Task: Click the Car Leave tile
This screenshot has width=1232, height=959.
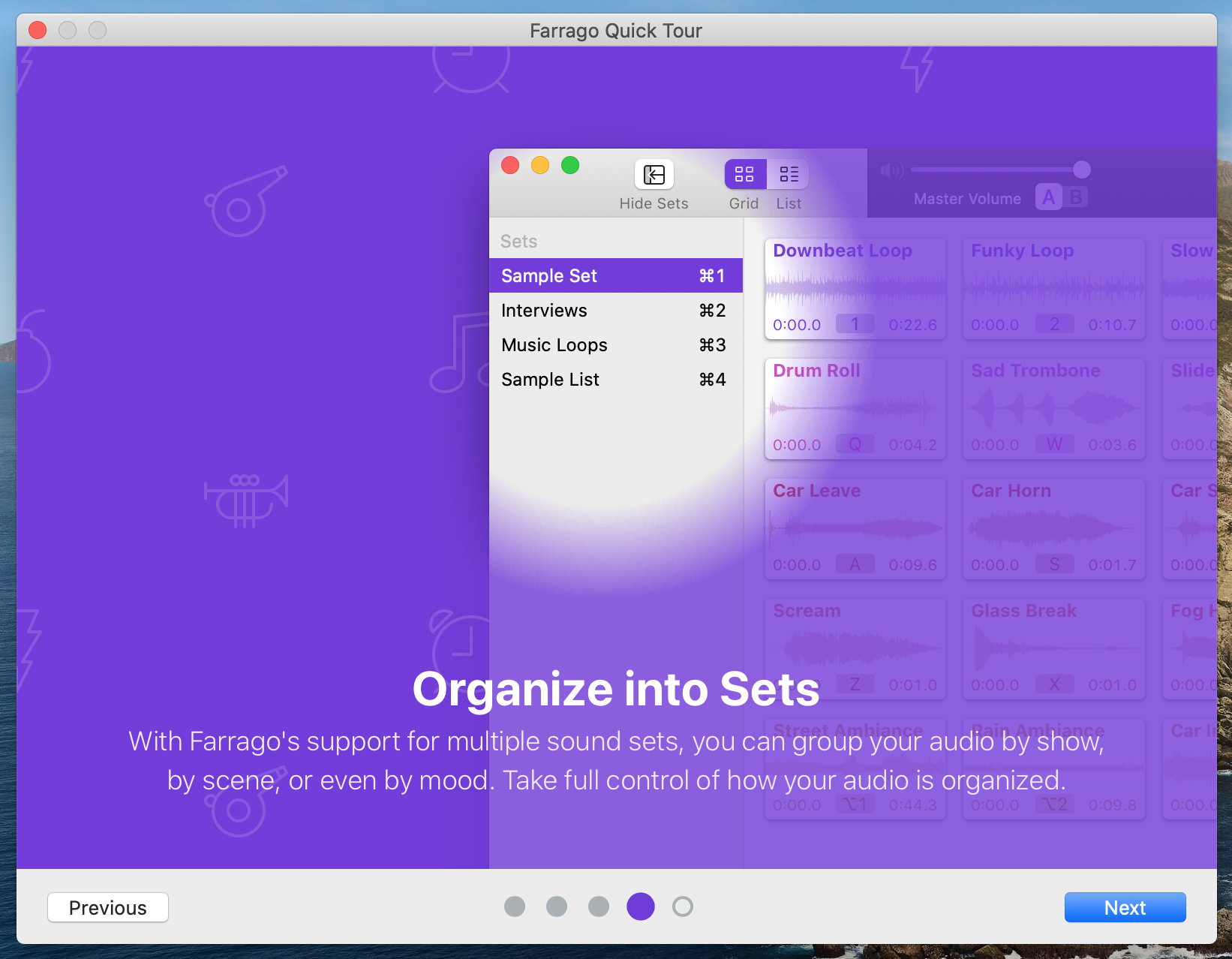Action: [855, 529]
